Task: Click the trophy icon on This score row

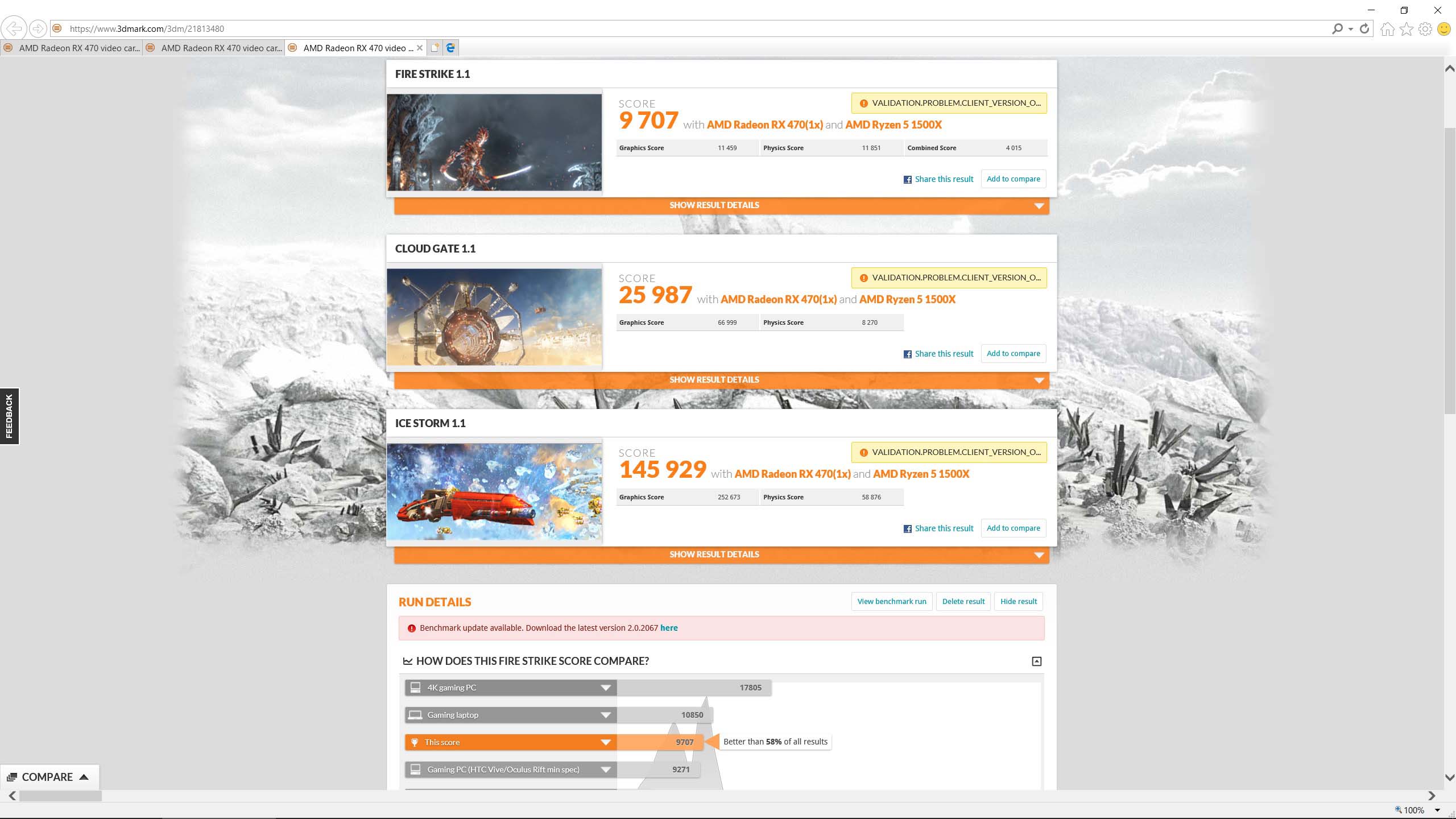Action: pyautogui.click(x=415, y=742)
